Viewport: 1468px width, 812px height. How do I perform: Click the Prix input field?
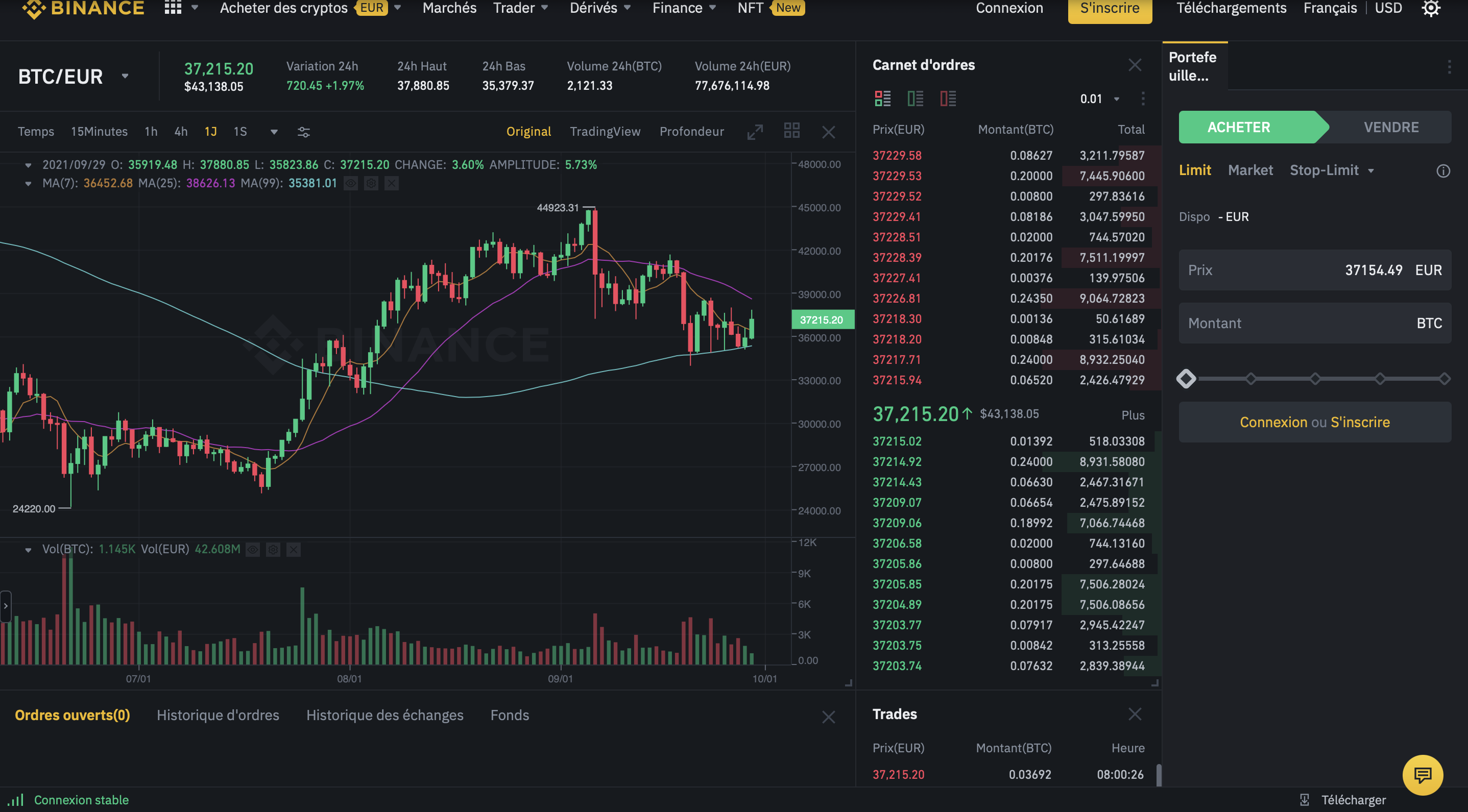click(1315, 270)
